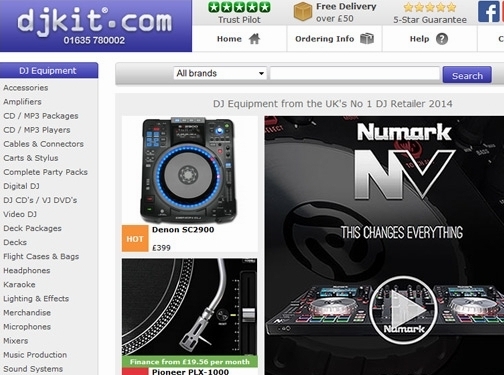Open the Pioneer PLX-1000 title link
This screenshot has height=375, width=504.
(x=190, y=372)
